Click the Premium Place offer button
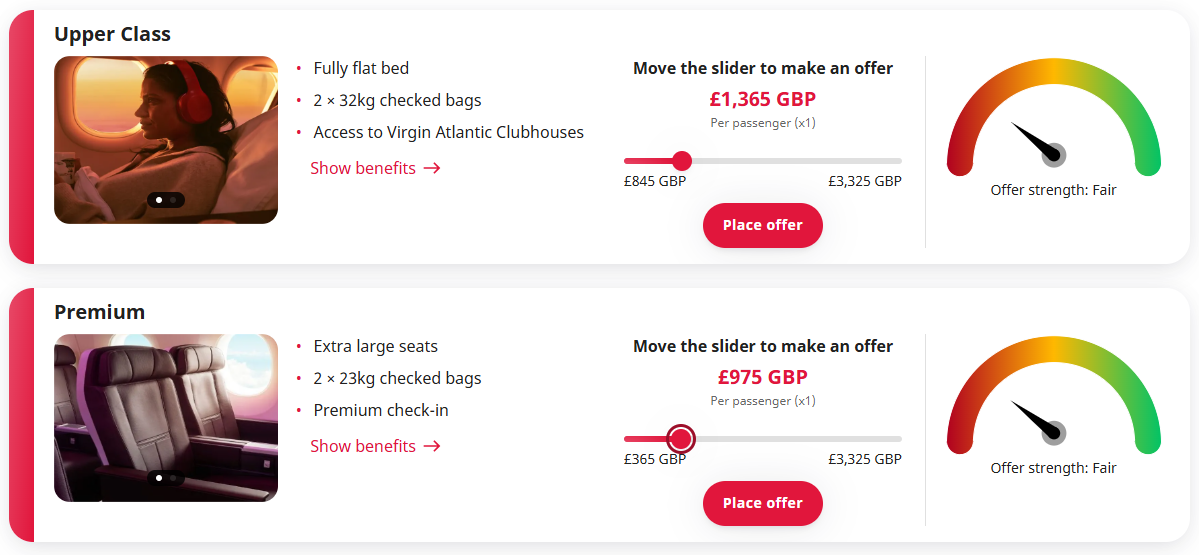This screenshot has height=555, width=1199. pyautogui.click(x=762, y=503)
